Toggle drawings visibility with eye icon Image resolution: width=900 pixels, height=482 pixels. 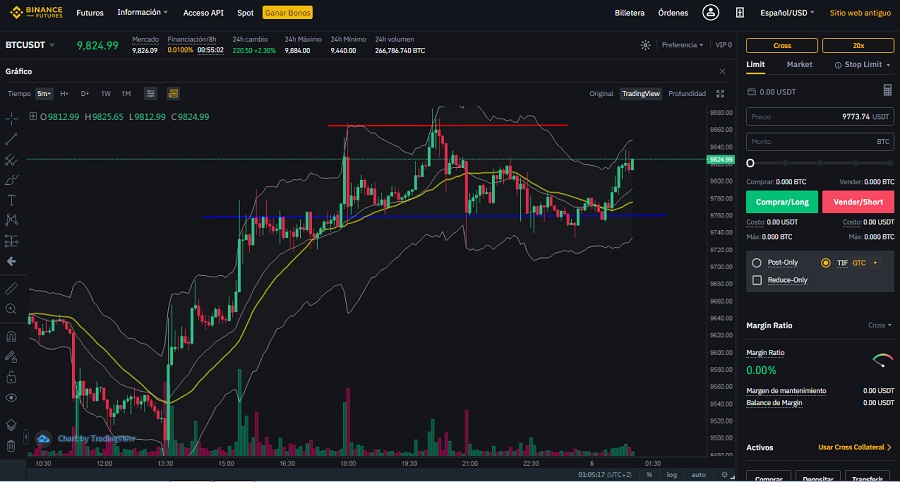(11, 398)
